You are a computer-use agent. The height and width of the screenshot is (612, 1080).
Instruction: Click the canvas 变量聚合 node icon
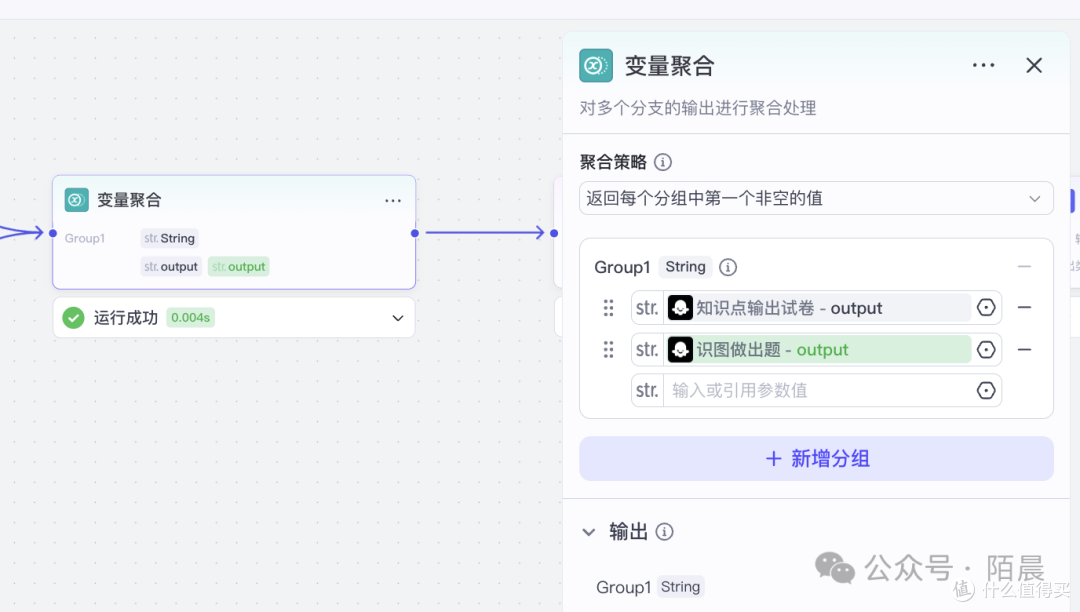(x=76, y=200)
